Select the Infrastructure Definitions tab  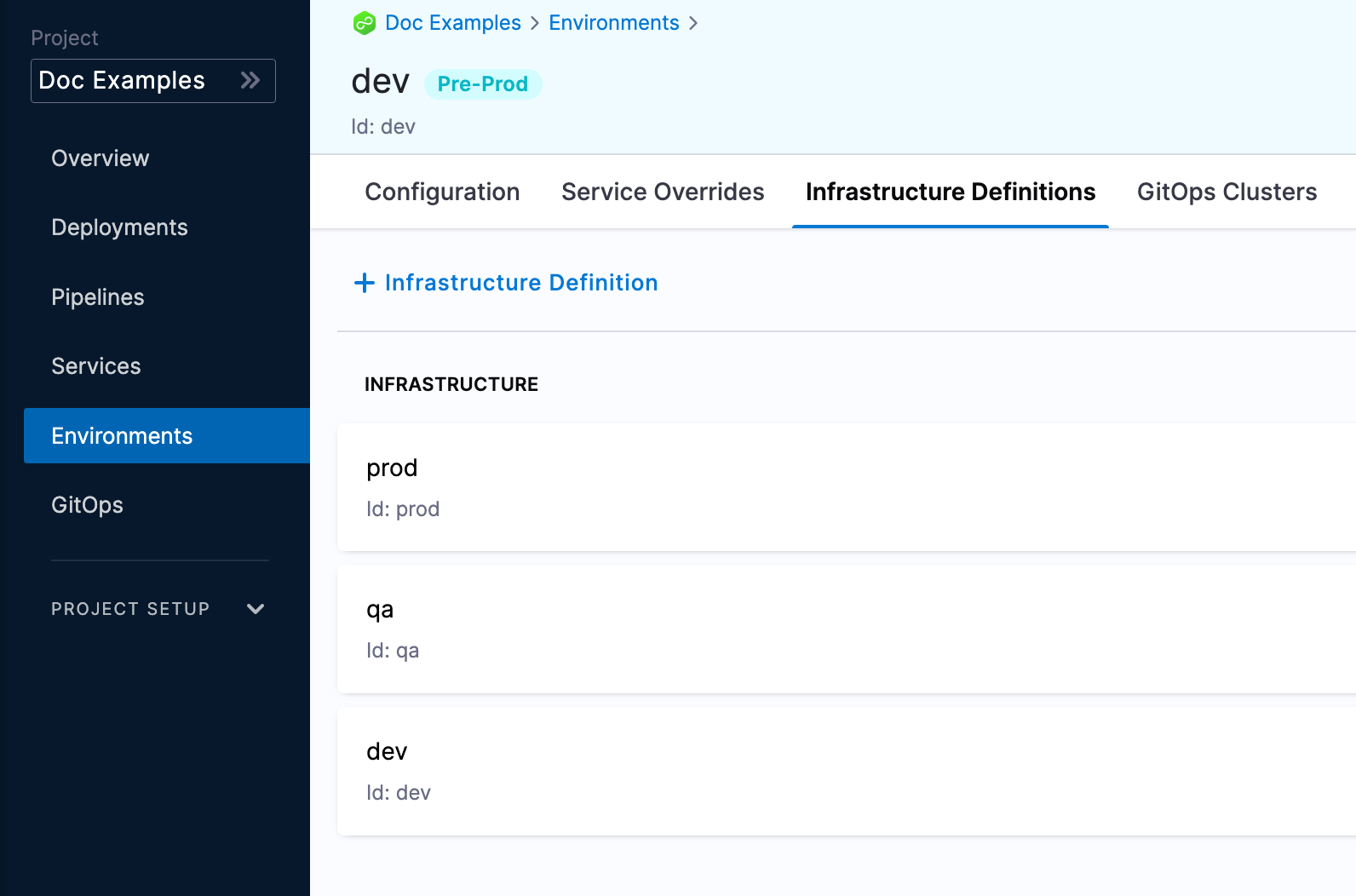click(x=950, y=192)
